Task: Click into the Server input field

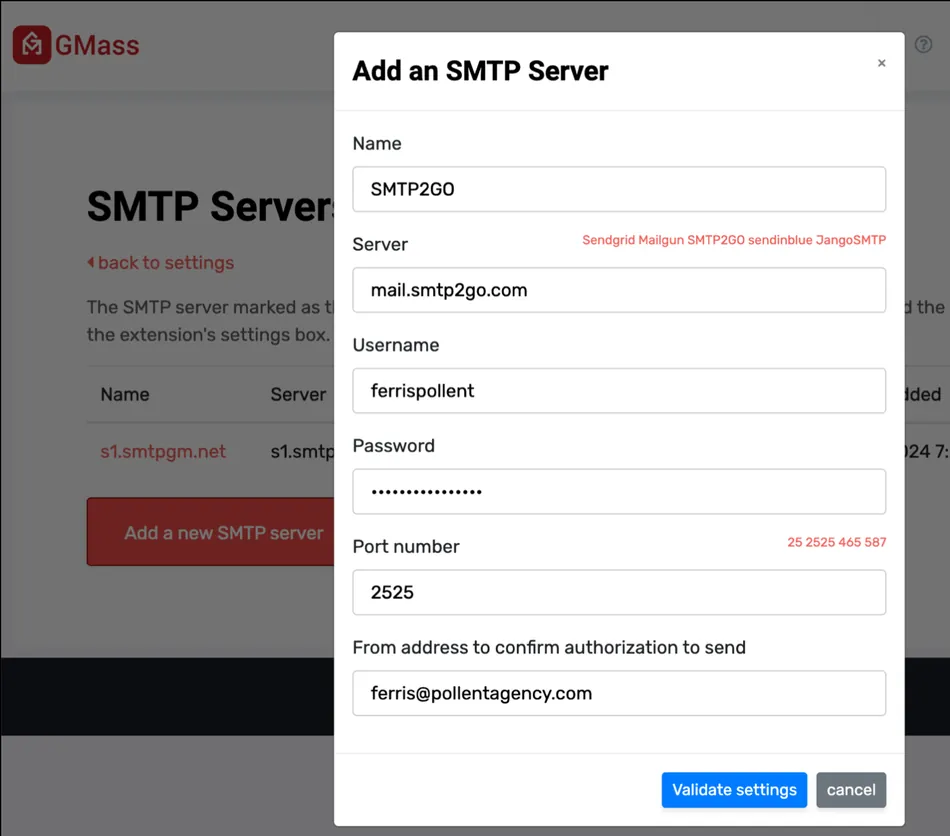Action: pos(619,290)
